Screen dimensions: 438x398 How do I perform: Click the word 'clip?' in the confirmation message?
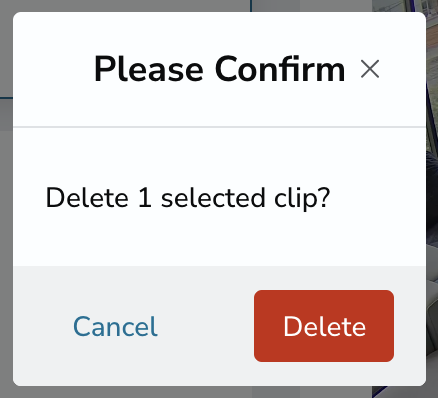coord(302,198)
